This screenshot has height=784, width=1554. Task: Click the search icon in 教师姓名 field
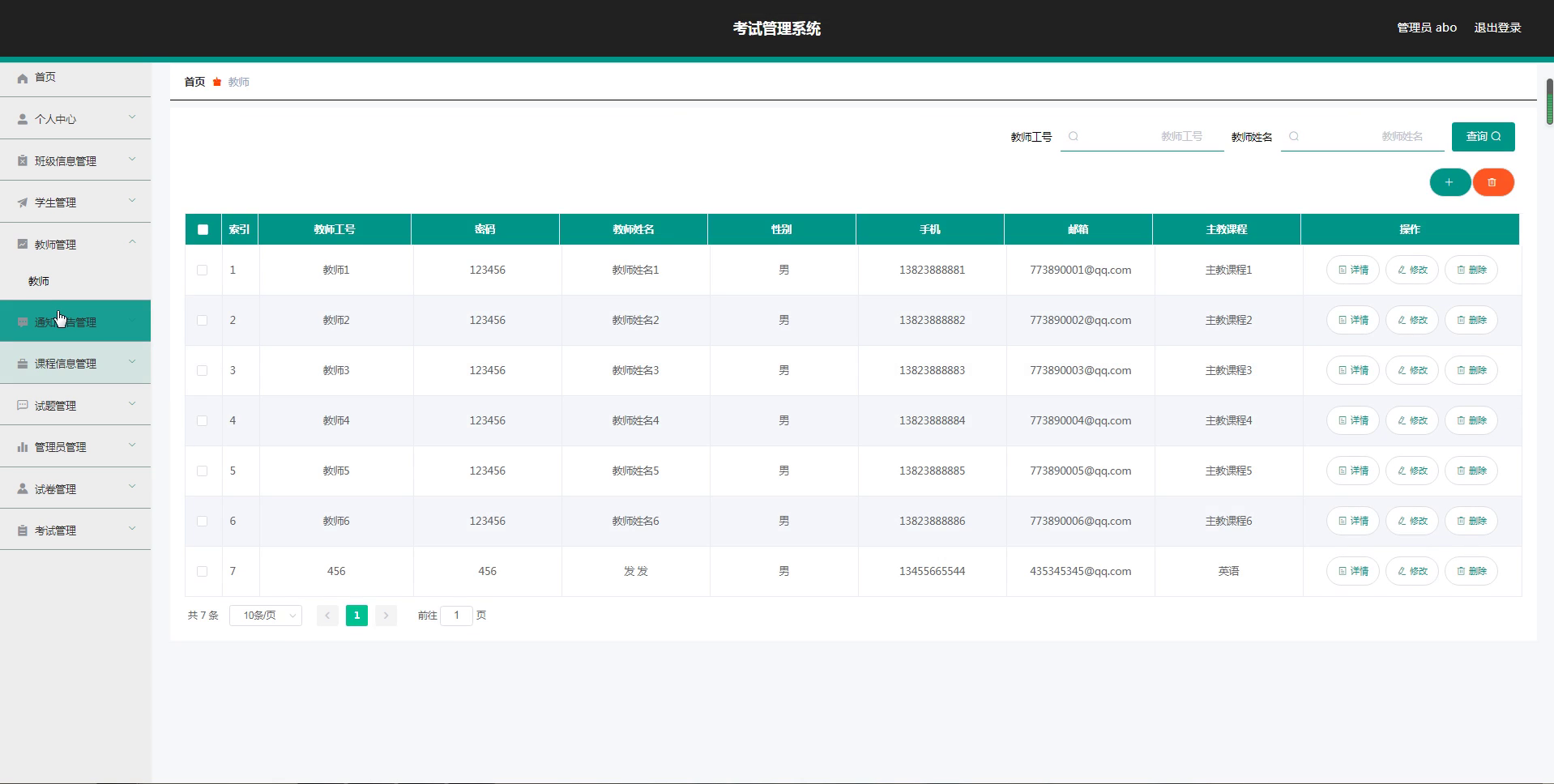click(1294, 136)
